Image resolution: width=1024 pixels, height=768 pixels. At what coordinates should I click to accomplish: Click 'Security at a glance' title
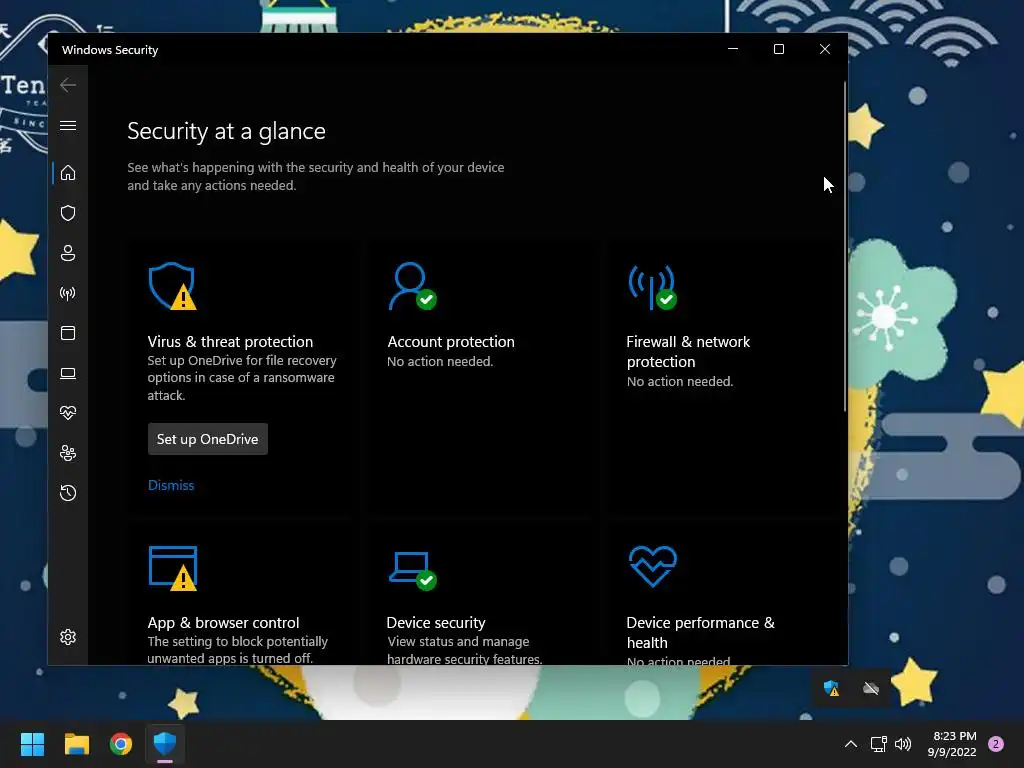[227, 131]
